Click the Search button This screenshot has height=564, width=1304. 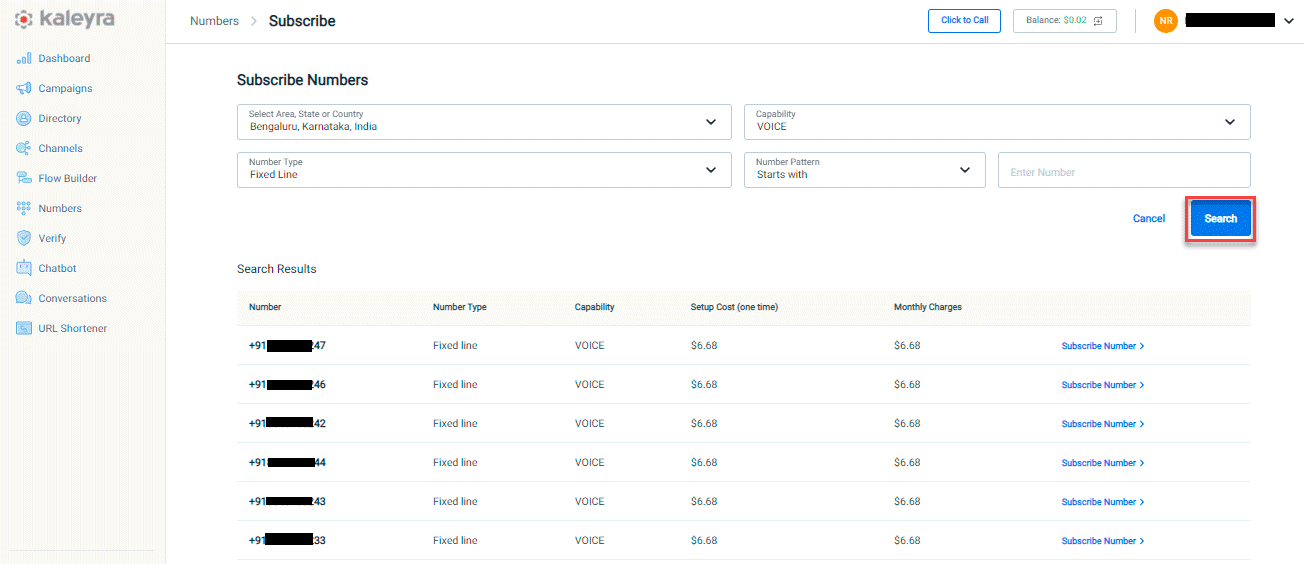pyautogui.click(x=1221, y=218)
